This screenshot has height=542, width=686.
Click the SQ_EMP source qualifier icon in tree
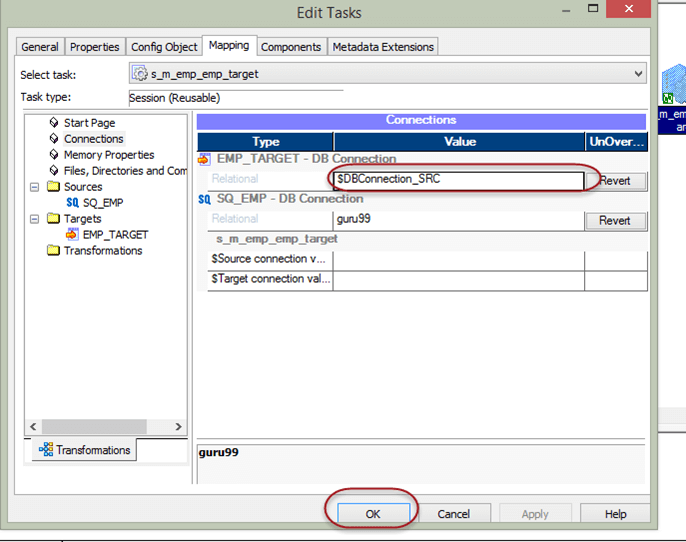click(72, 203)
